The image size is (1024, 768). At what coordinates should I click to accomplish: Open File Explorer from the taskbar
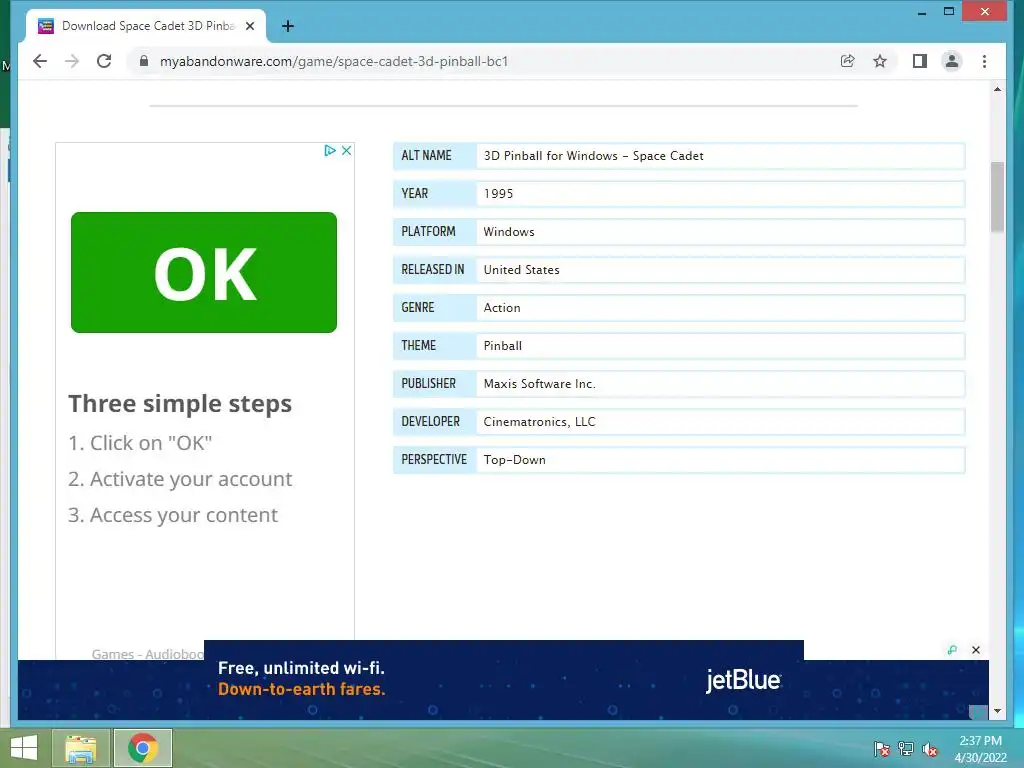[80, 748]
